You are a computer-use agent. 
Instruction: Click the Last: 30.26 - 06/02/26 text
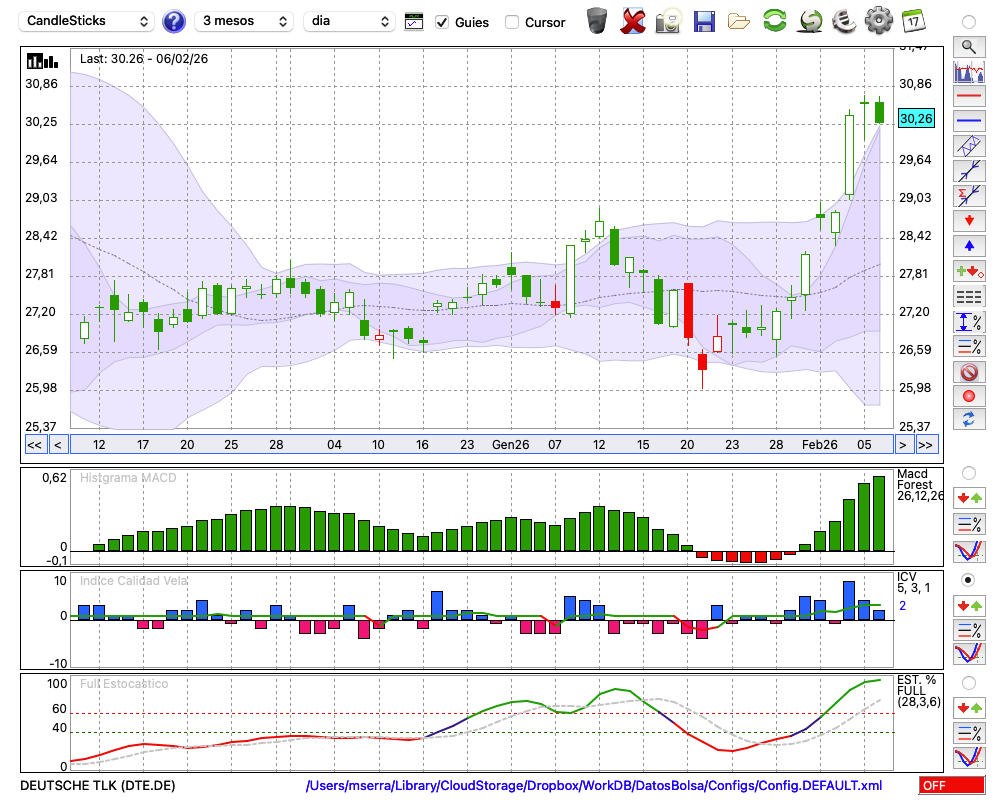point(143,59)
